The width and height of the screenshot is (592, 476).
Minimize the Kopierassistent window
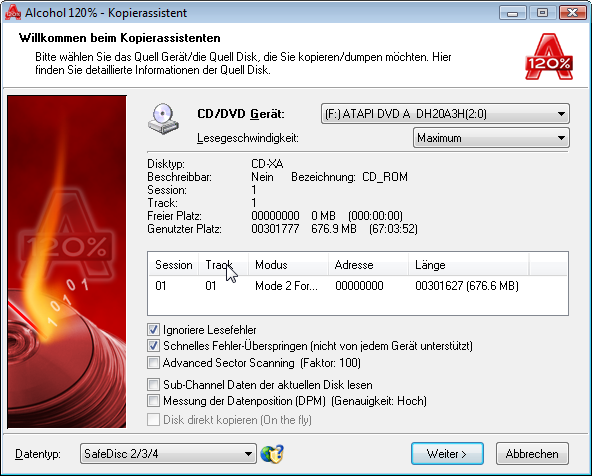(x=512, y=12)
